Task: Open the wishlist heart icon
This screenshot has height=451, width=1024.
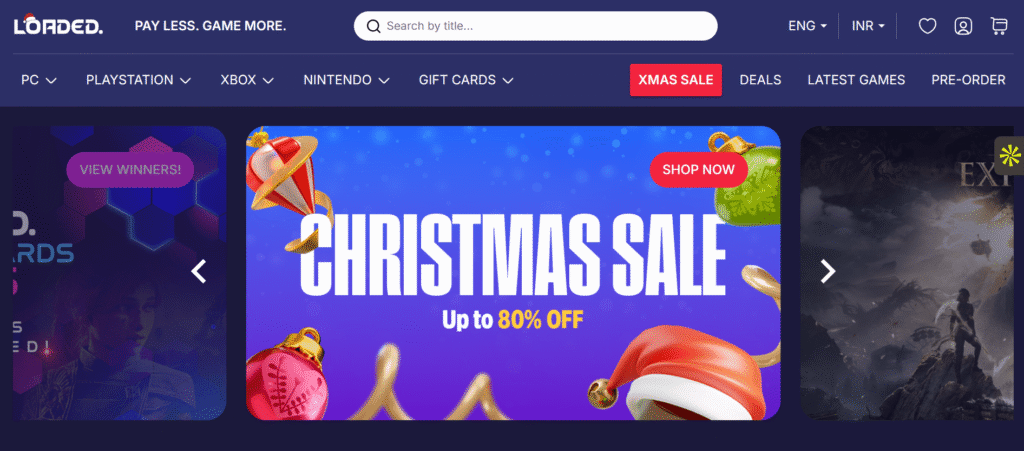Action: pyautogui.click(x=927, y=26)
